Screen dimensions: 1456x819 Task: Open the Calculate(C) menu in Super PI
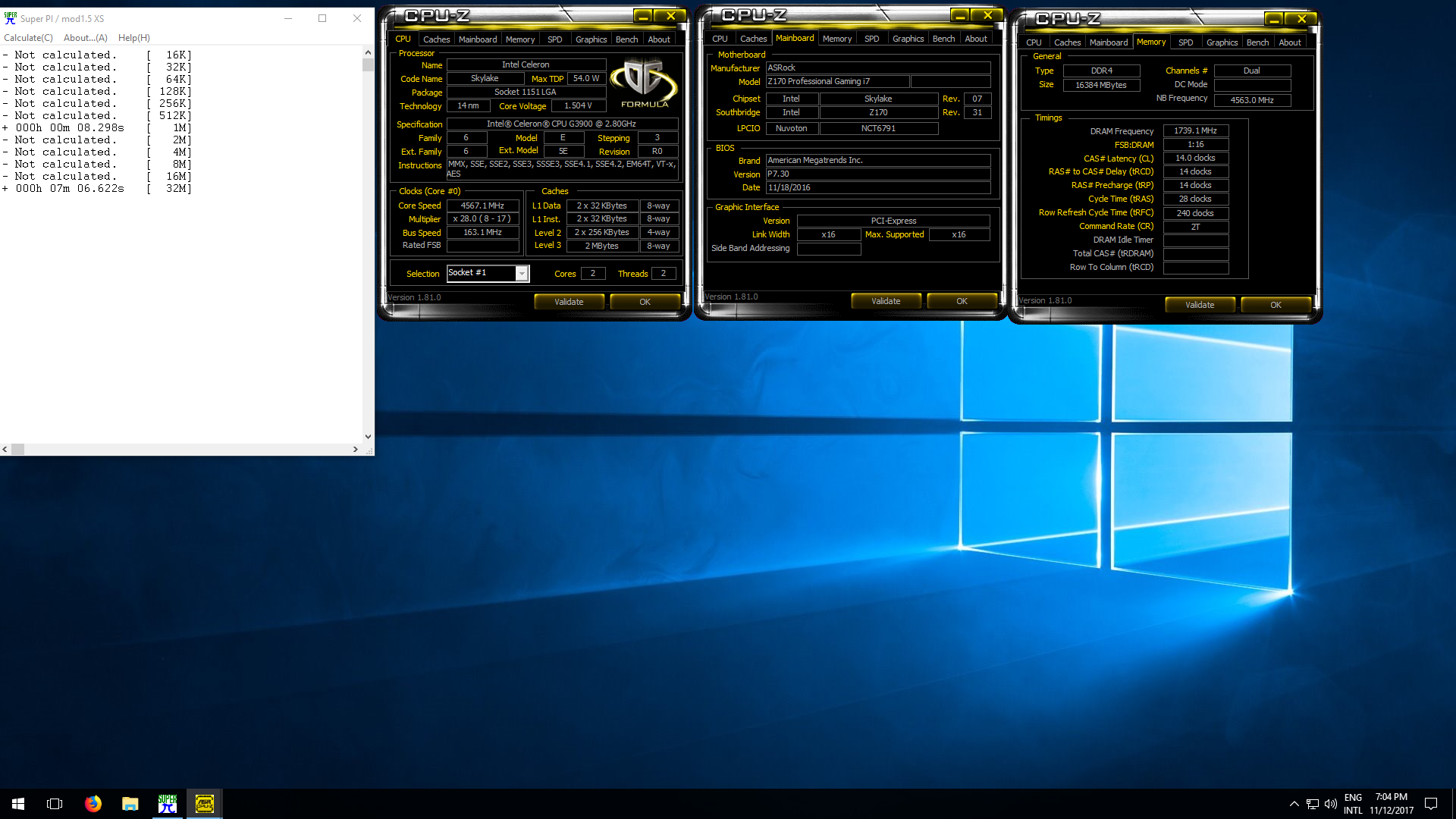(x=28, y=38)
